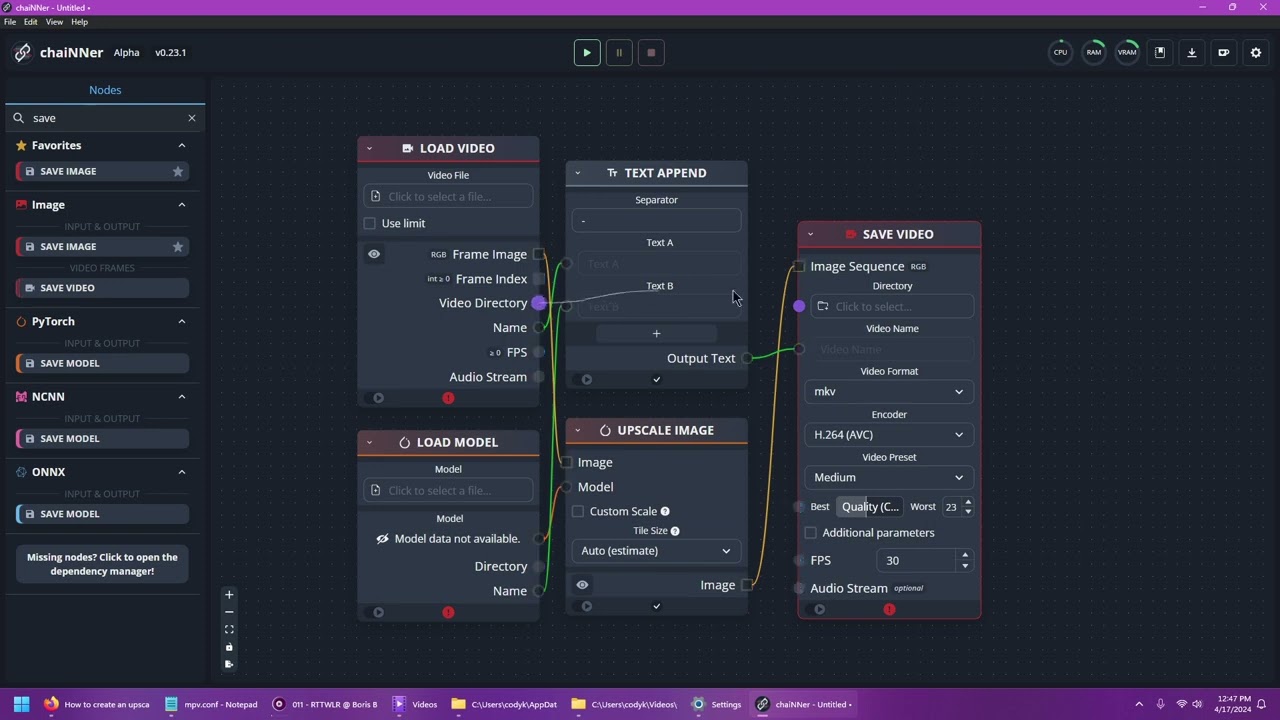The width and height of the screenshot is (1280, 720).
Task: Collapse the Image category
Action: (x=182, y=205)
